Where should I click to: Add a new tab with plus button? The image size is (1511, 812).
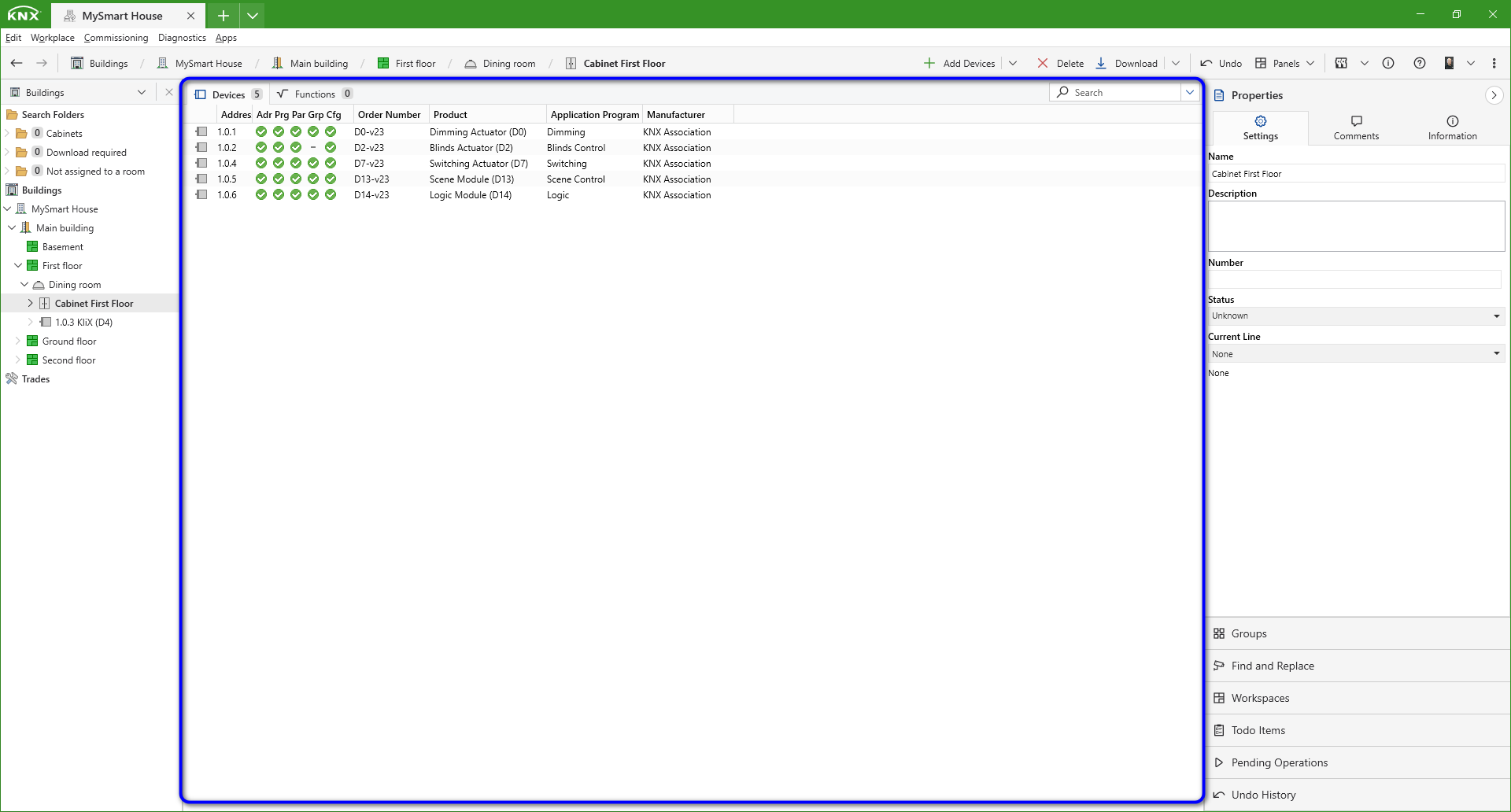coord(224,15)
